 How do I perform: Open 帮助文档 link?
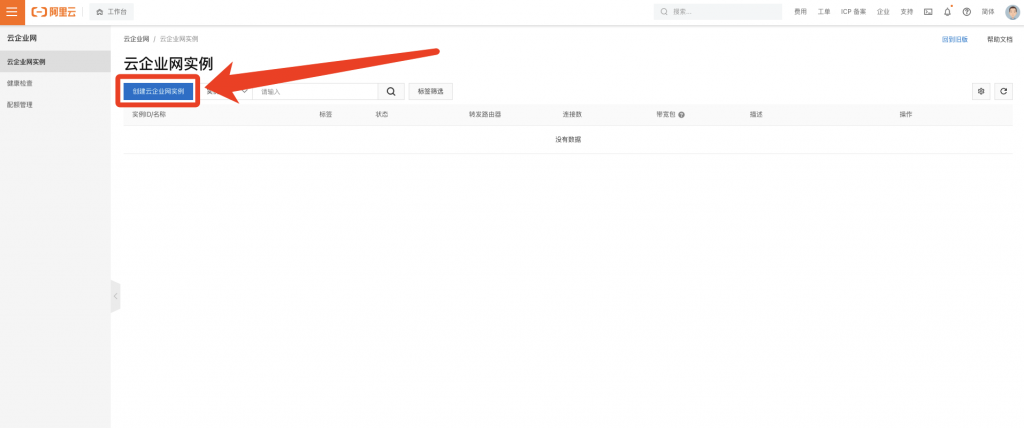[1000, 39]
